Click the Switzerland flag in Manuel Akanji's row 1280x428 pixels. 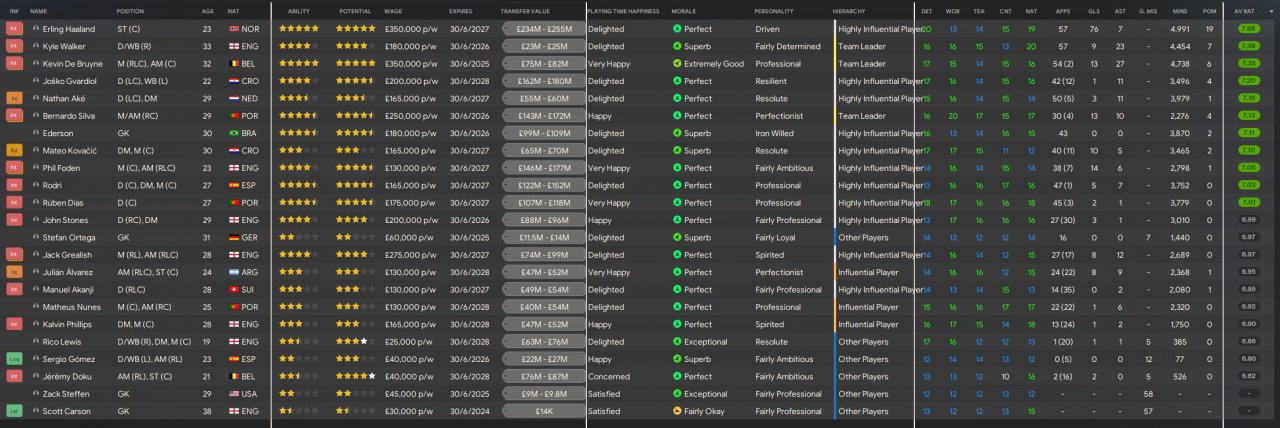[x=234, y=289]
